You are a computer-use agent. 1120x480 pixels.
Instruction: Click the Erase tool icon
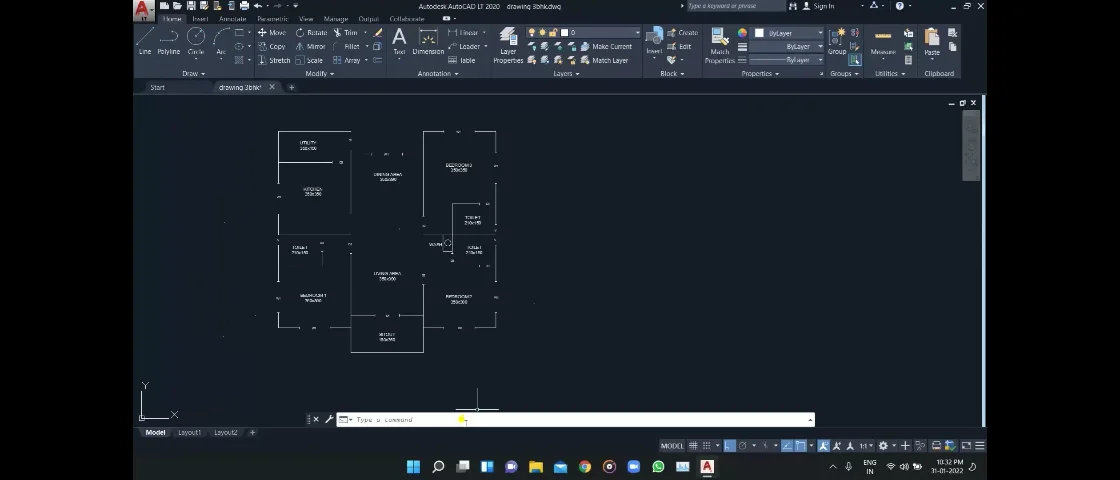coord(378,33)
